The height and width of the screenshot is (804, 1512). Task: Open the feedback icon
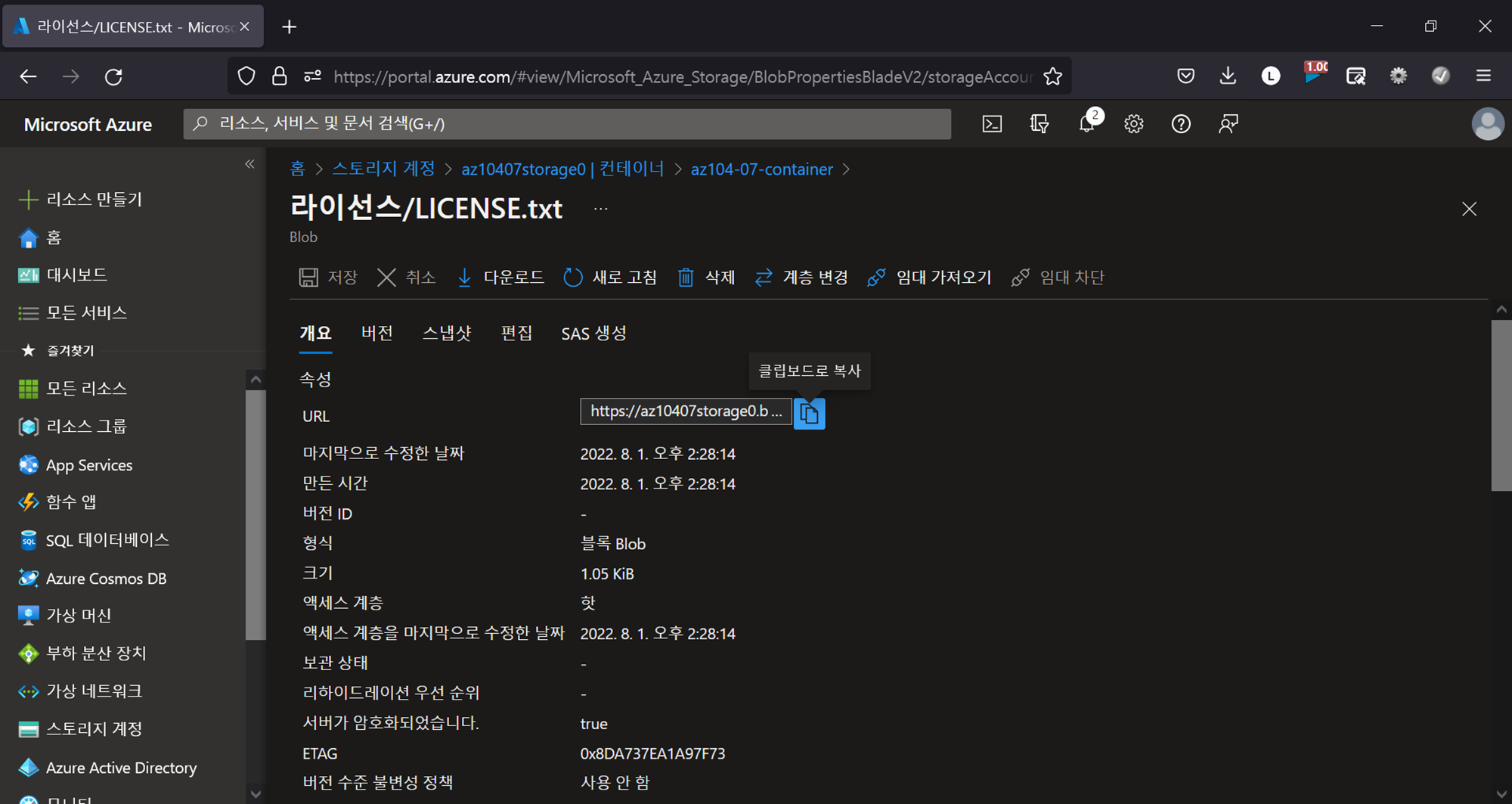1228,124
